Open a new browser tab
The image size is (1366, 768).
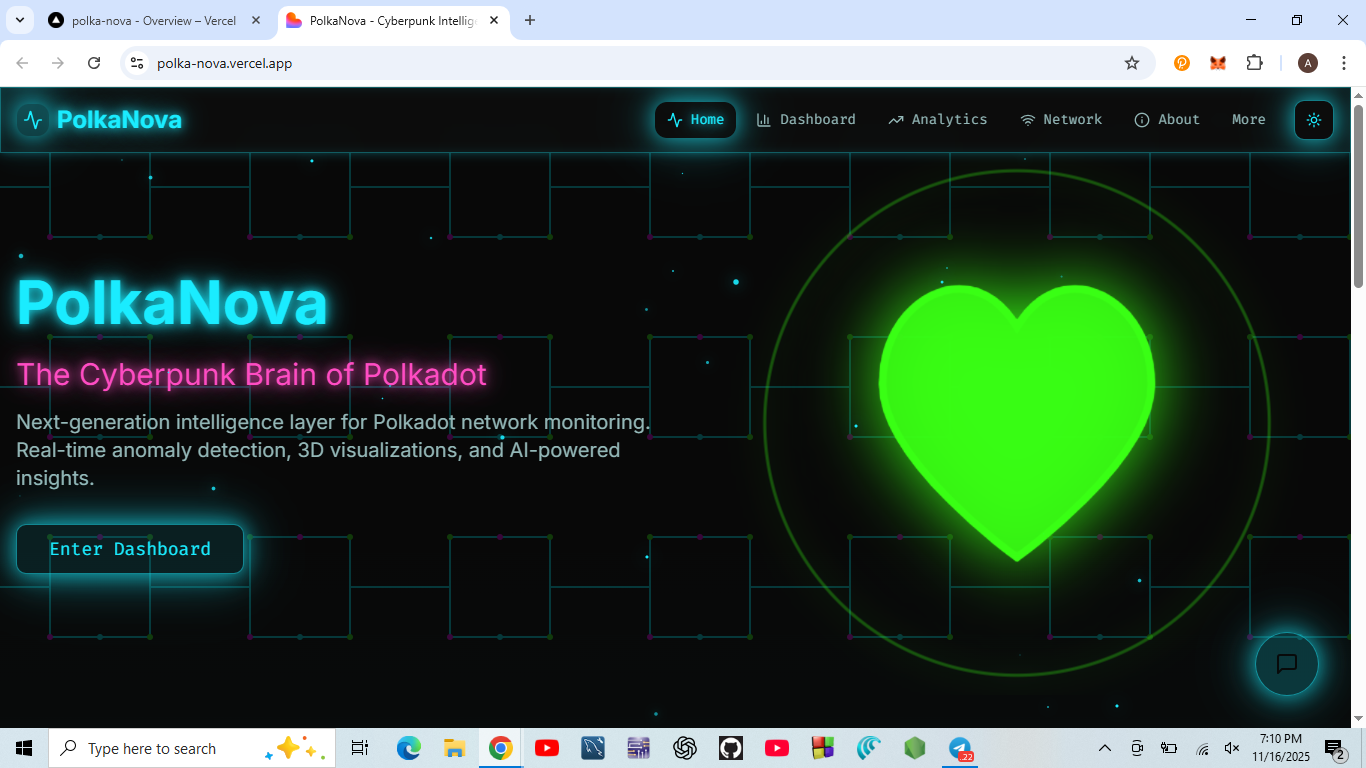[530, 20]
